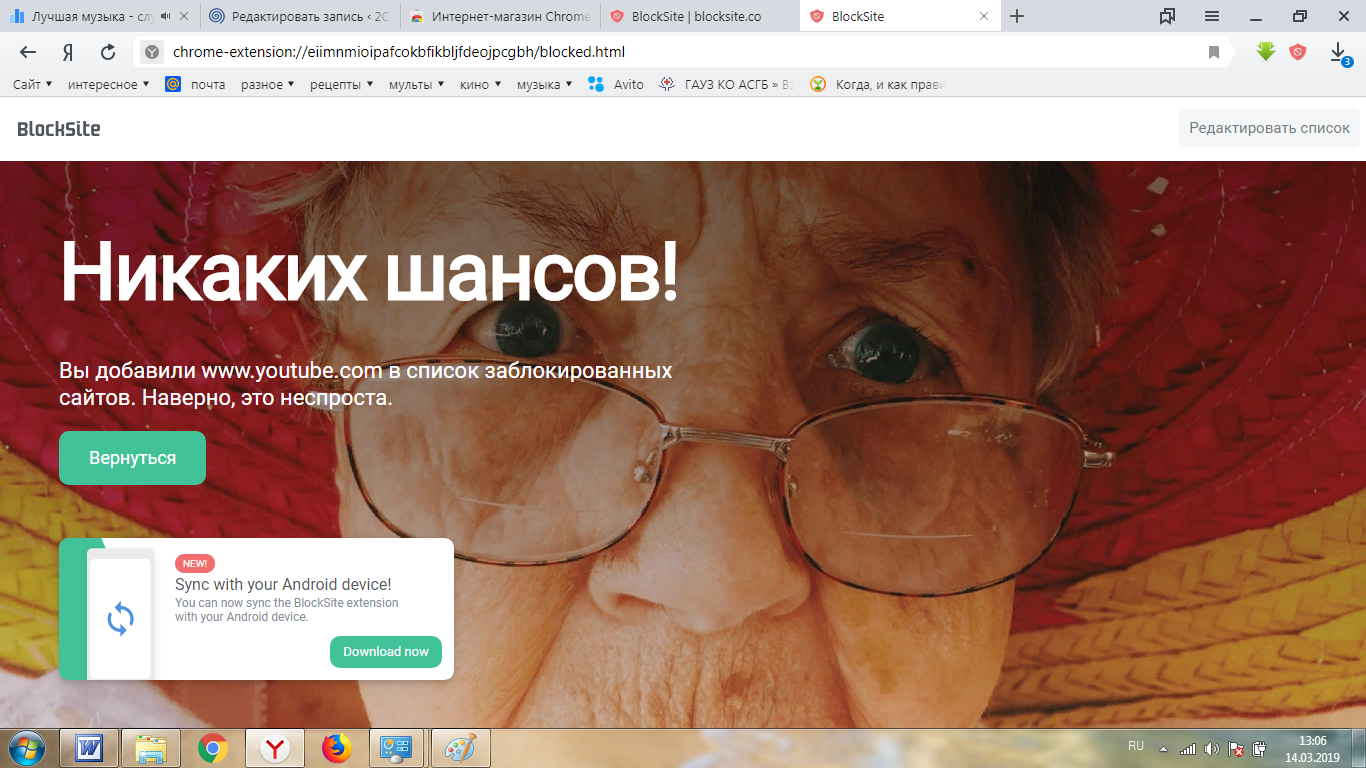Open the BlockSite extension shield icon

click(x=1298, y=52)
